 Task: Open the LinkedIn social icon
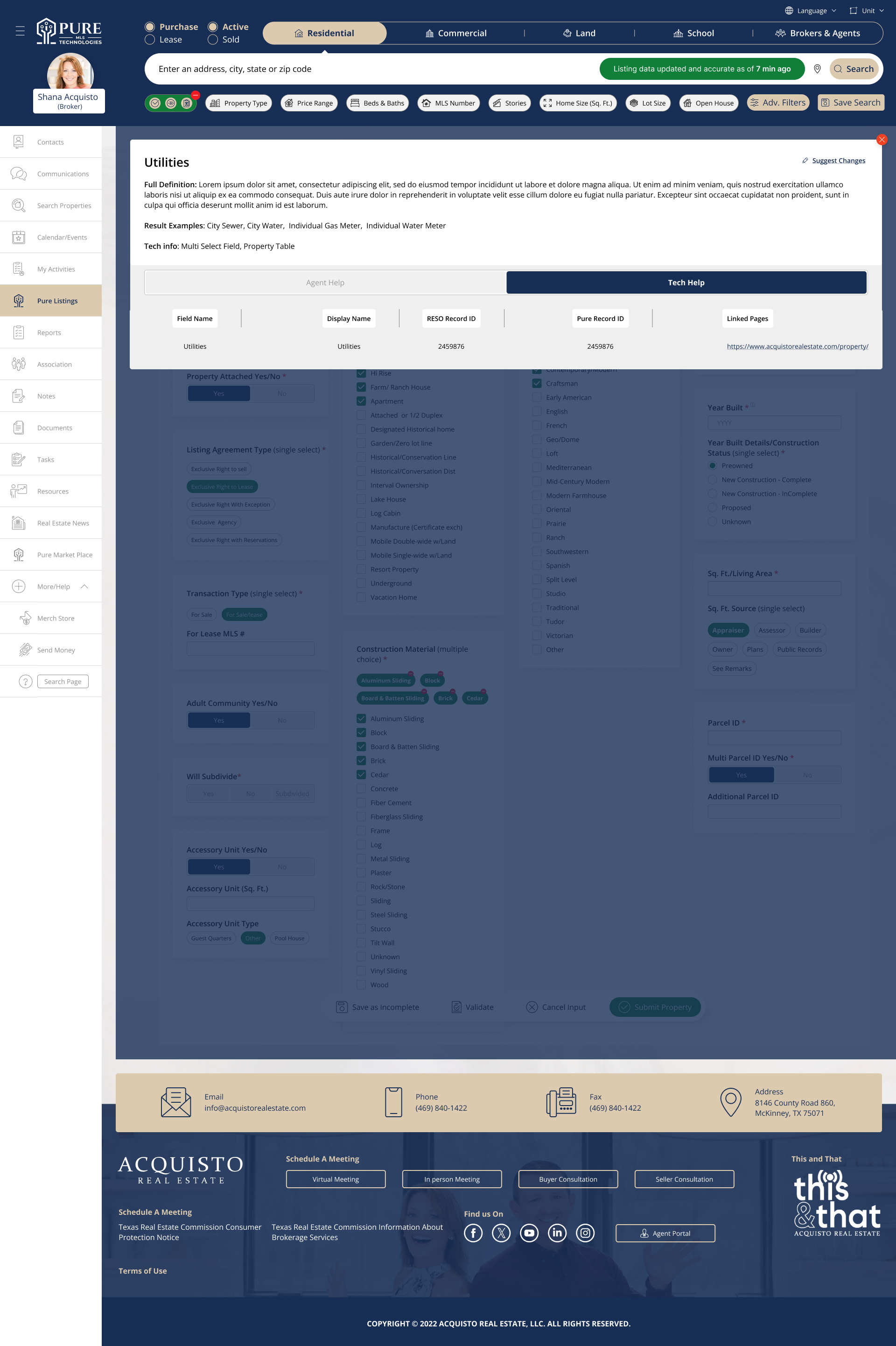[557, 1233]
